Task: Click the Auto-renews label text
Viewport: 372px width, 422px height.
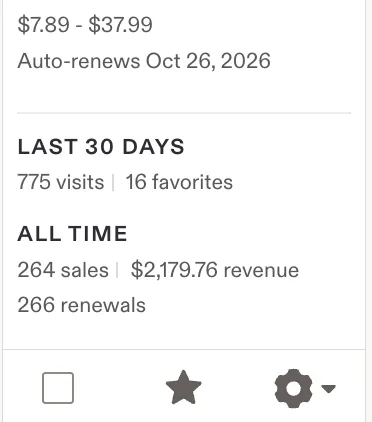Action: (79, 61)
